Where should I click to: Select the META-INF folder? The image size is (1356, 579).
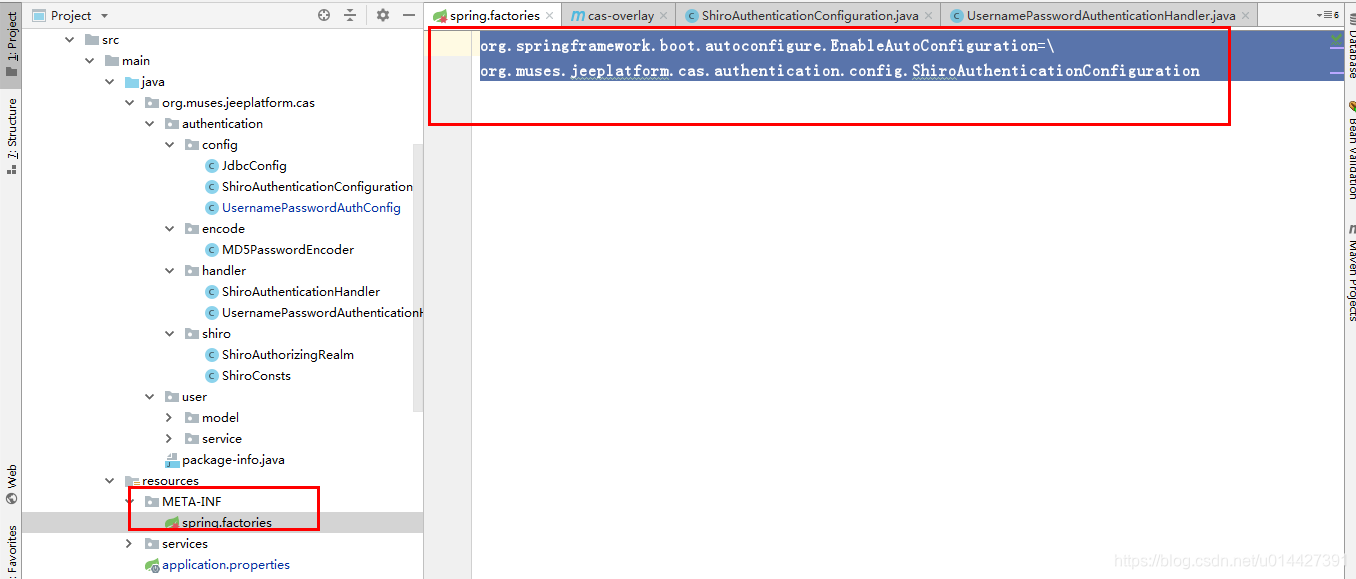click(192, 502)
